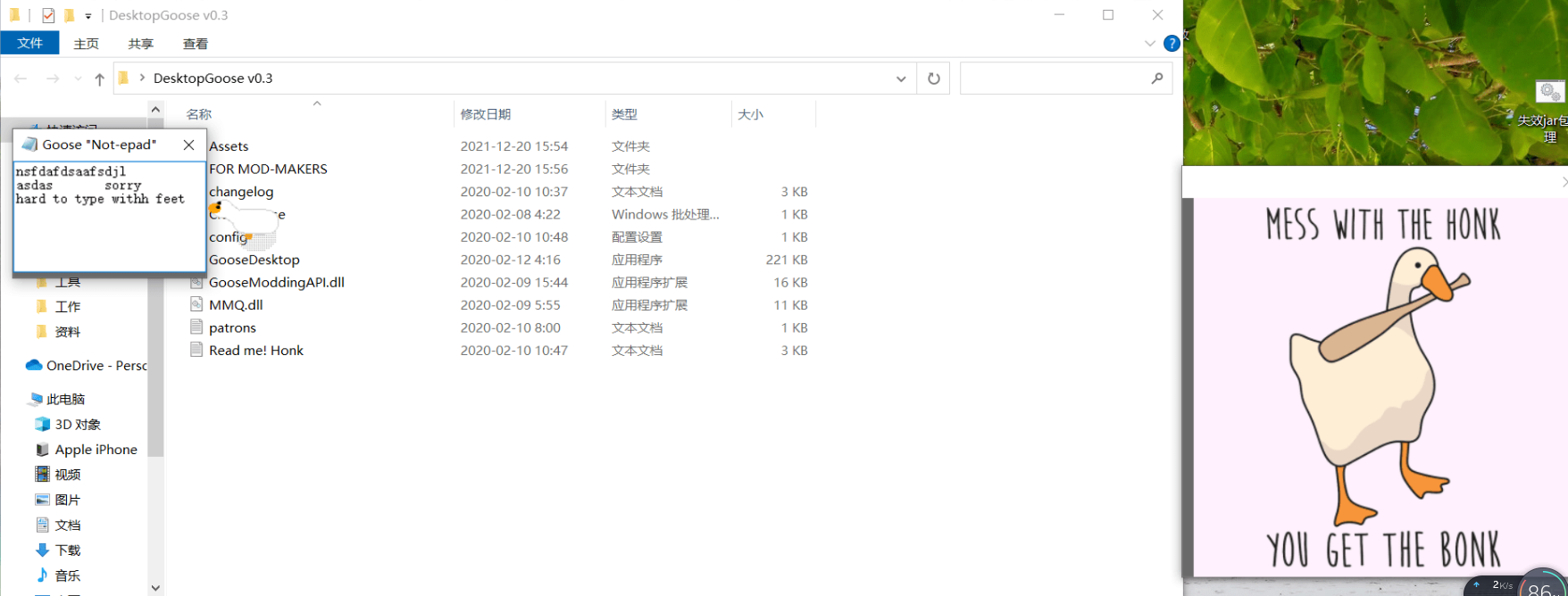Click inside Goose Not-epad text area

110,216
